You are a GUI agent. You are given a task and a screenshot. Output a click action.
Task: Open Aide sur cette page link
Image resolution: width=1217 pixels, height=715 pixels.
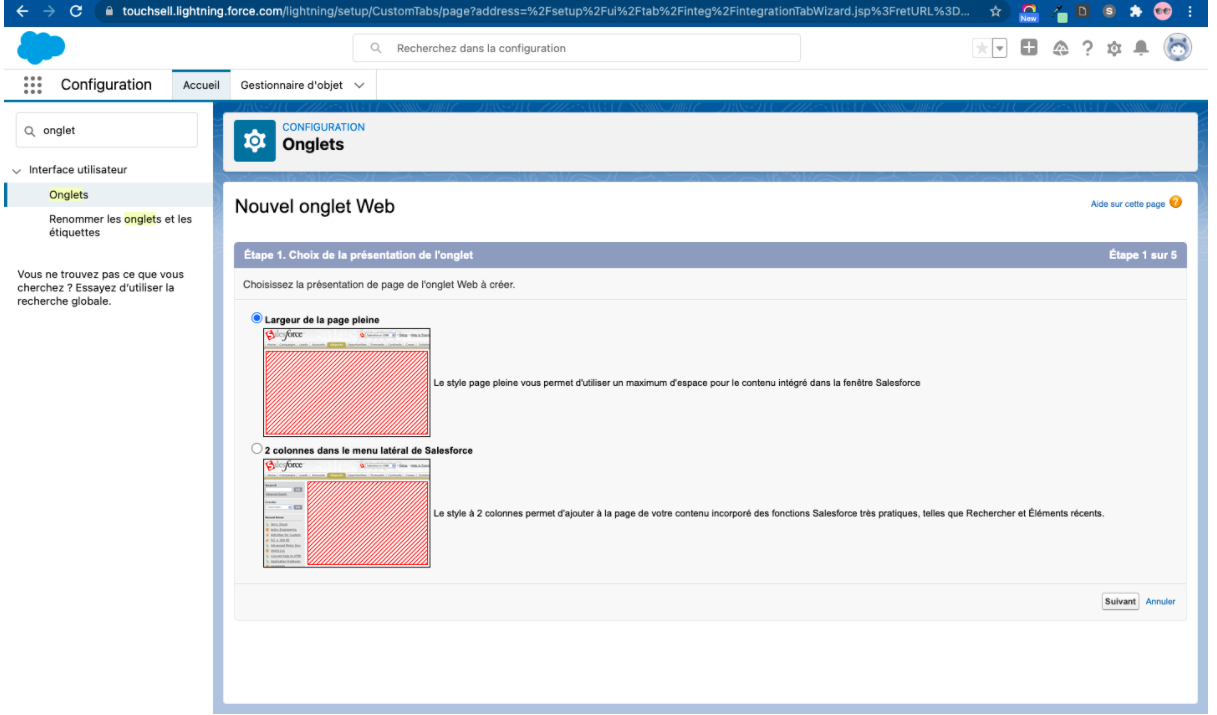1127,204
